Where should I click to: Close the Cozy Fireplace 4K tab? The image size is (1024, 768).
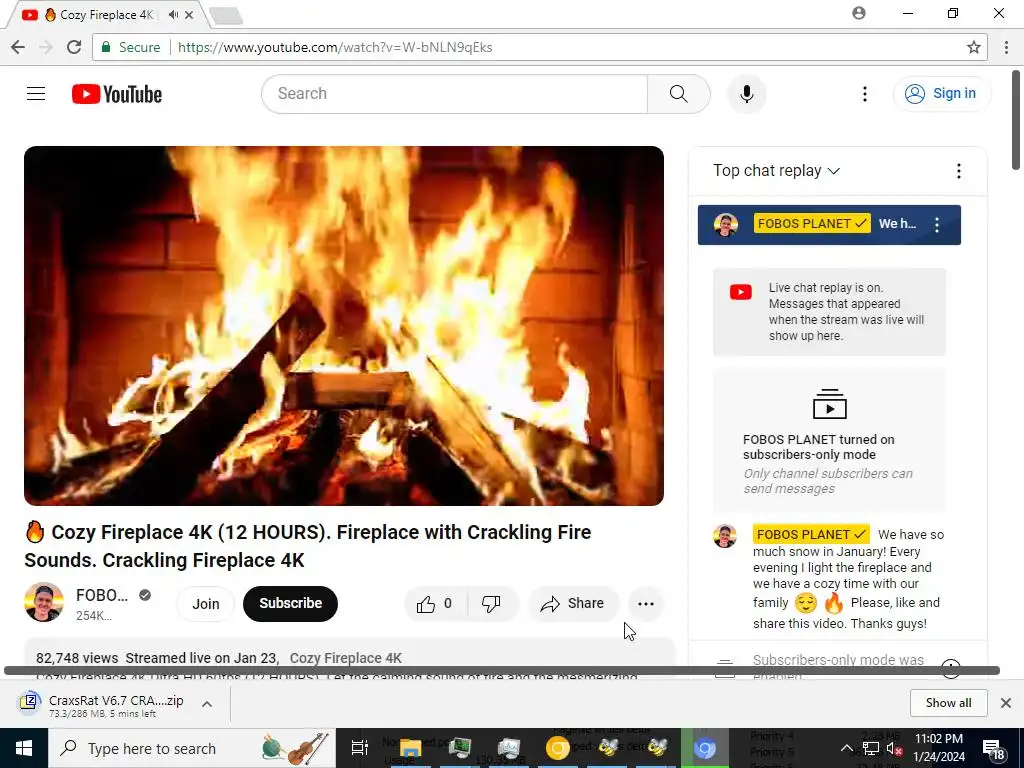coord(189,14)
